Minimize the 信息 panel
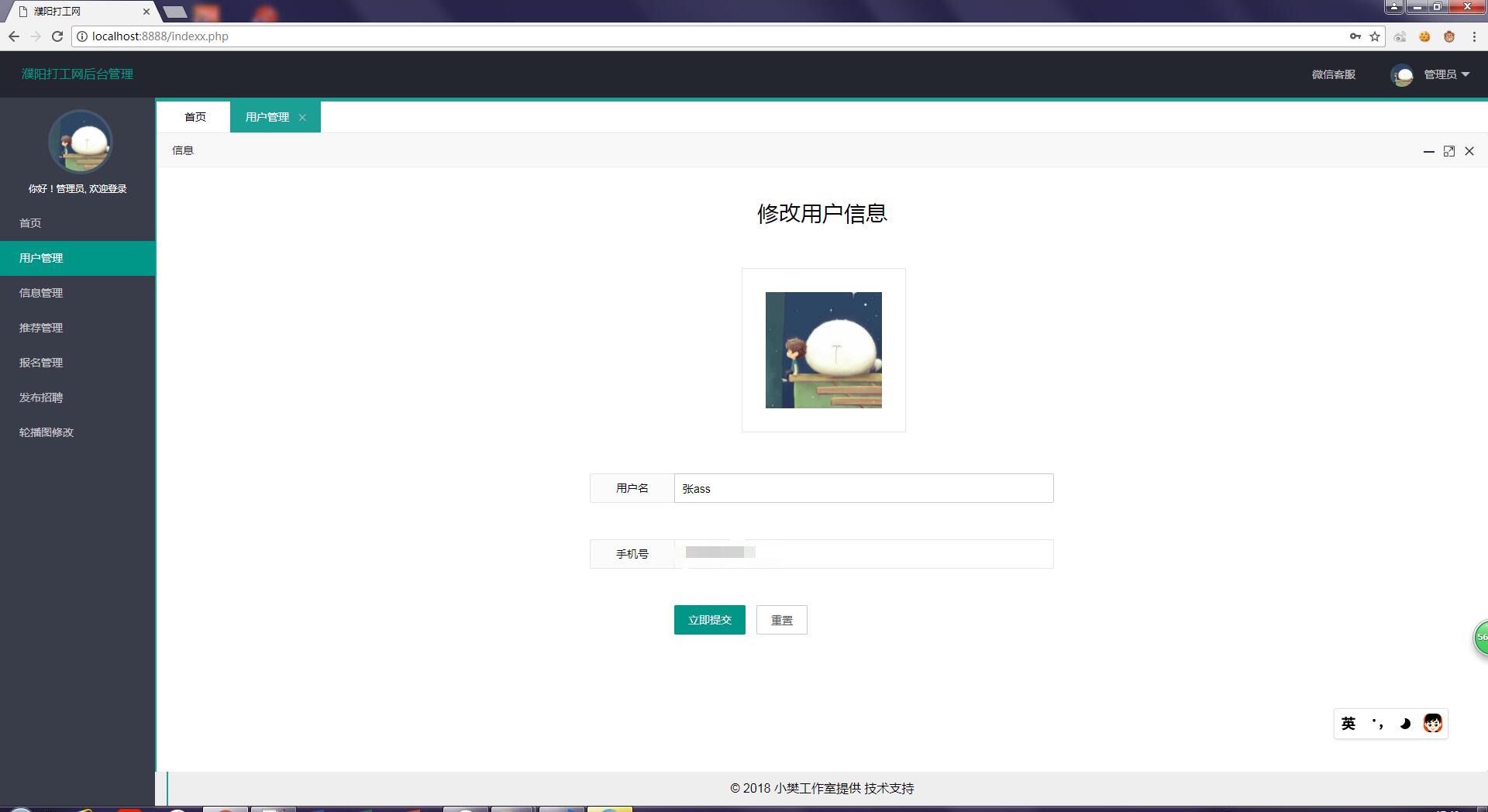Viewport: 1488px width, 812px height. (x=1429, y=150)
